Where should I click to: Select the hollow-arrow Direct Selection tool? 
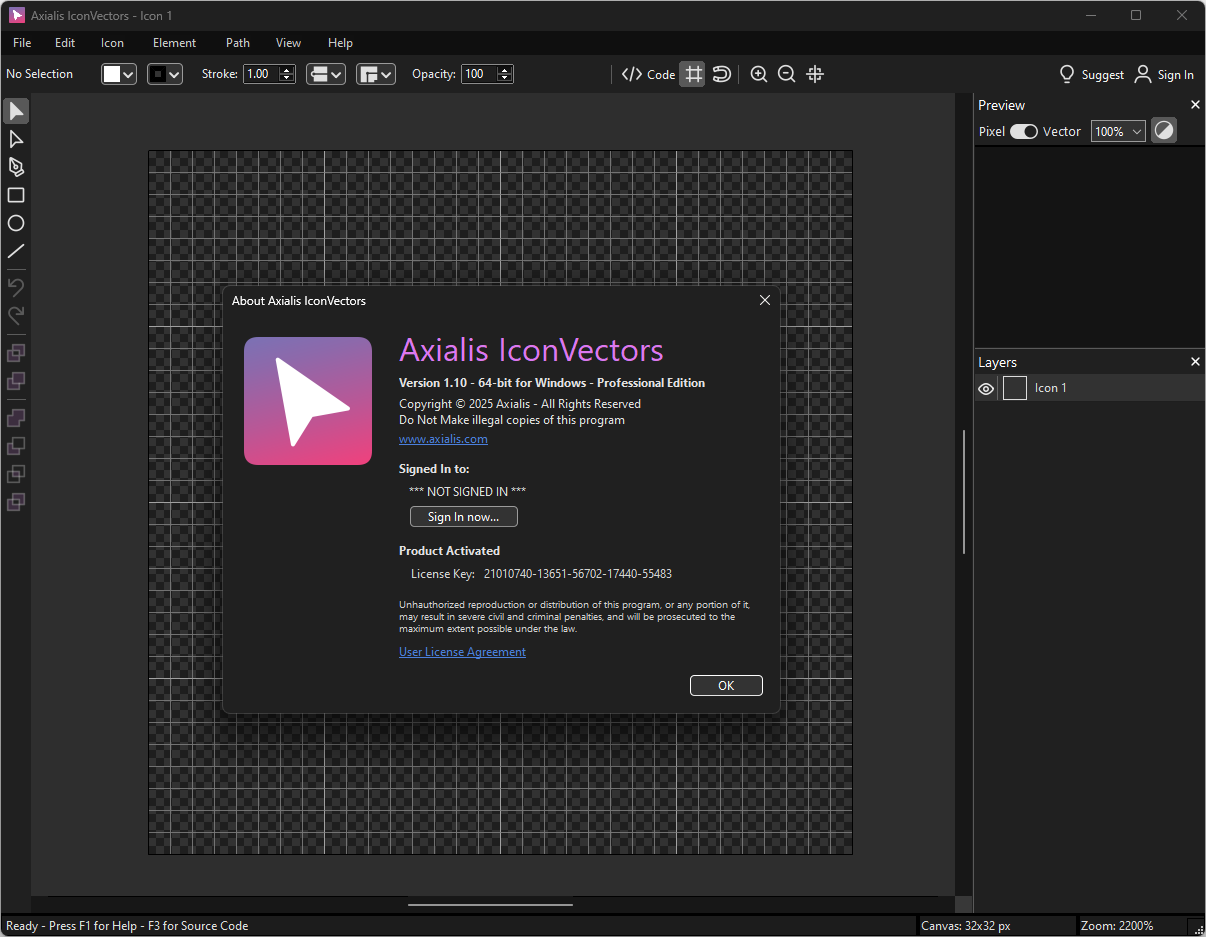pos(16,139)
